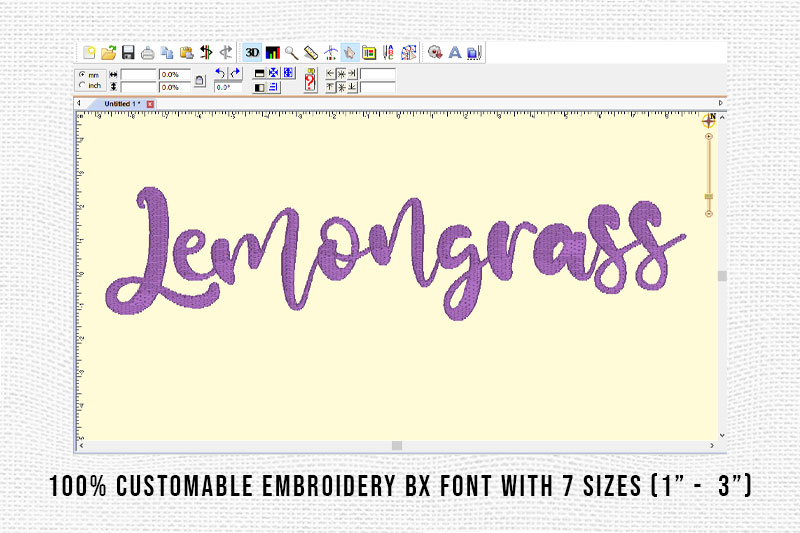Switch to the Untitled 1 tab
The image size is (800, 533).
[122, 104]
